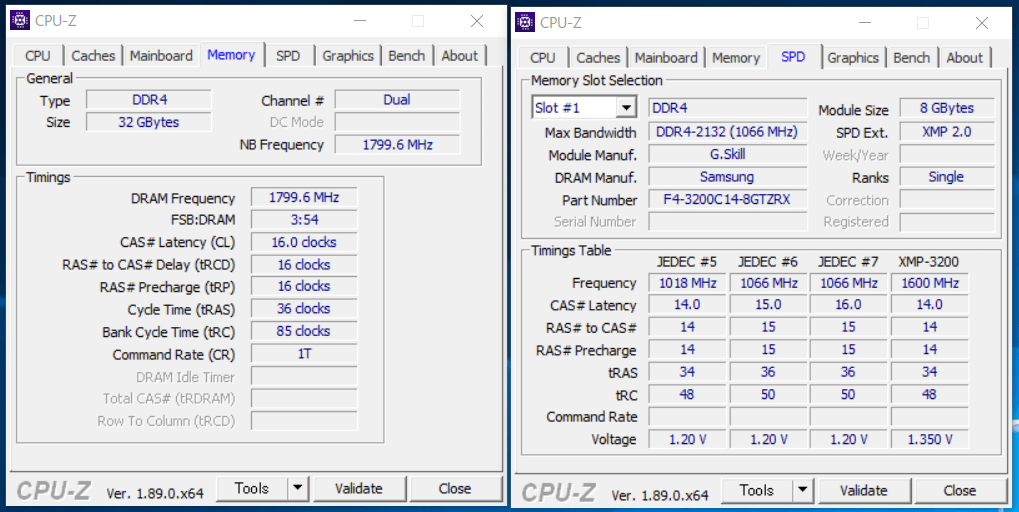This screenshot has width=1019, height=512.
Task: Click Ranks value Single
Action: pos(947,177)
